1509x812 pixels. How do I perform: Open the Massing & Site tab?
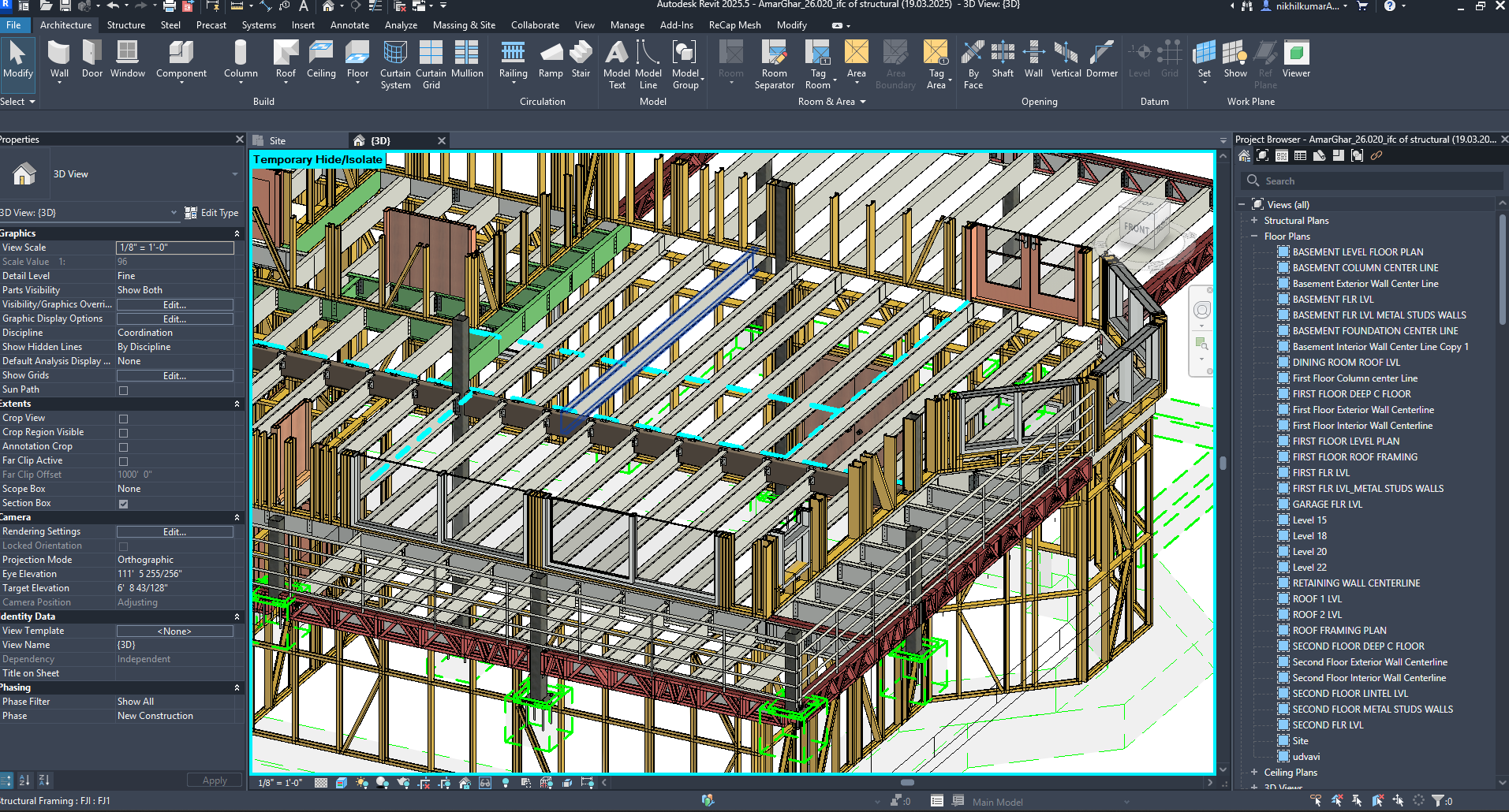point(464,25)
